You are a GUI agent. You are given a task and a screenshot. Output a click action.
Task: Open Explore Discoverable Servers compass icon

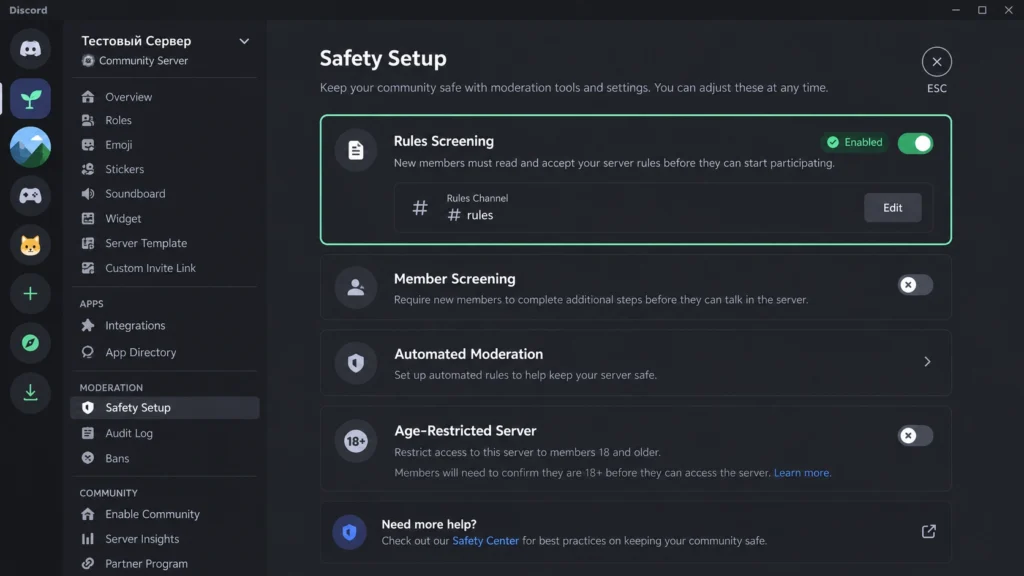(30, 343)
